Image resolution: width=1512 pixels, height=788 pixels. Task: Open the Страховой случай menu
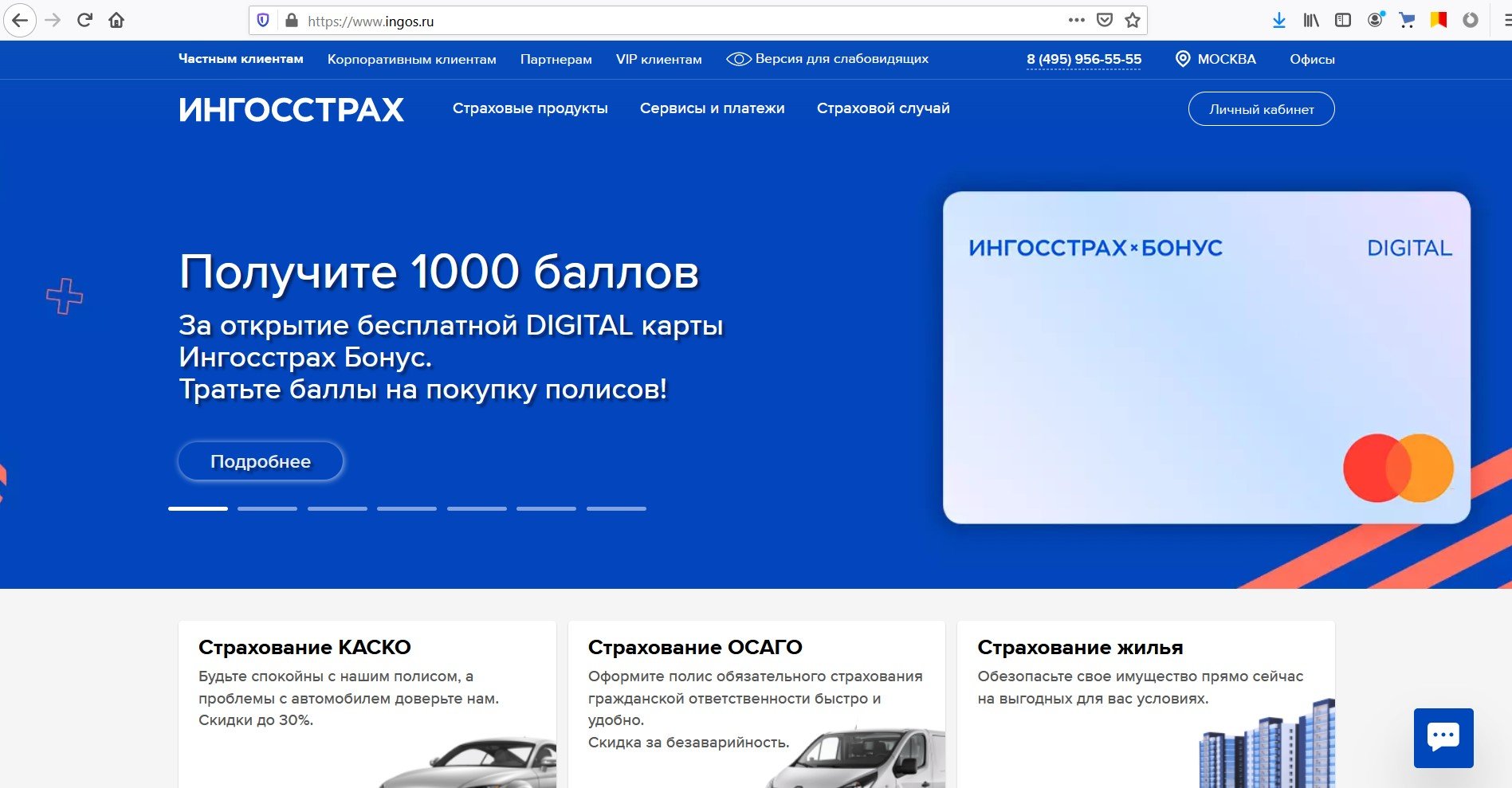(x=883, y=108)
